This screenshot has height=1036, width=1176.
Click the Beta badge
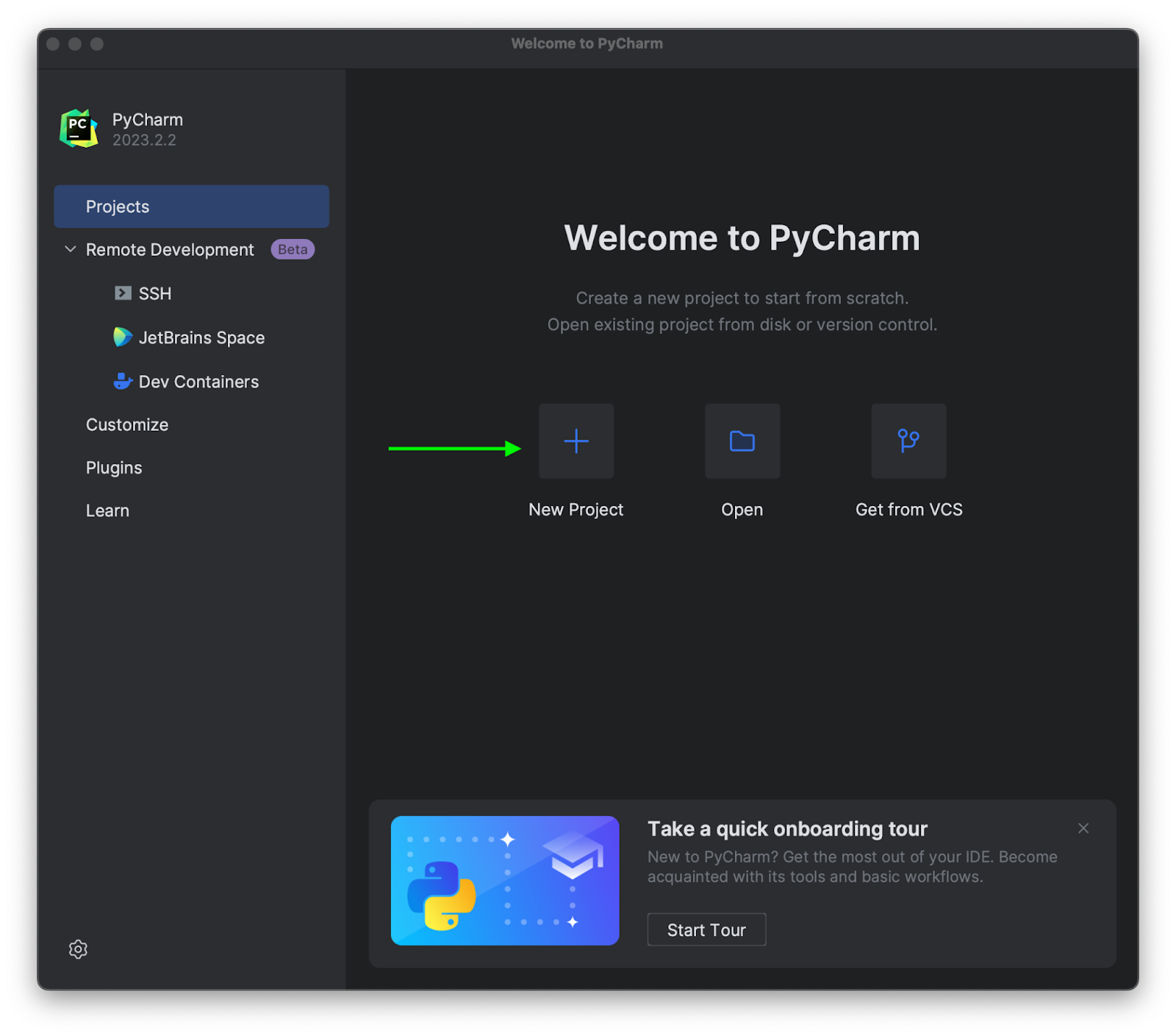coord(293,249)
